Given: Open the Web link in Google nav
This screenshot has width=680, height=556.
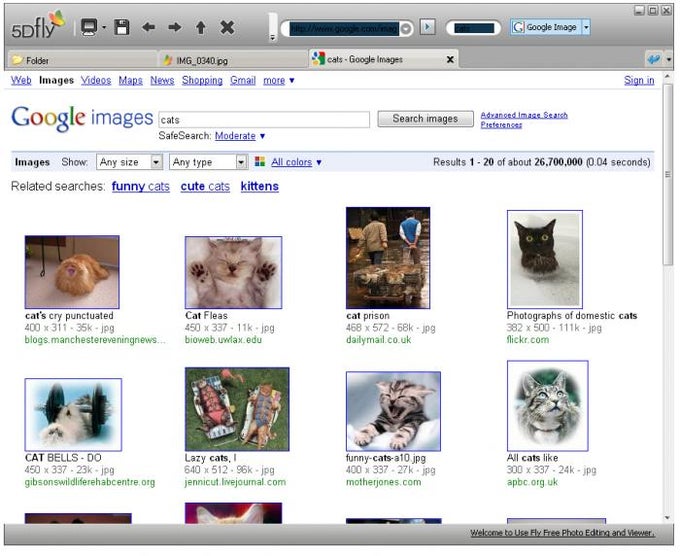Looking at the screenshot, I should click(x=21, y=80).
